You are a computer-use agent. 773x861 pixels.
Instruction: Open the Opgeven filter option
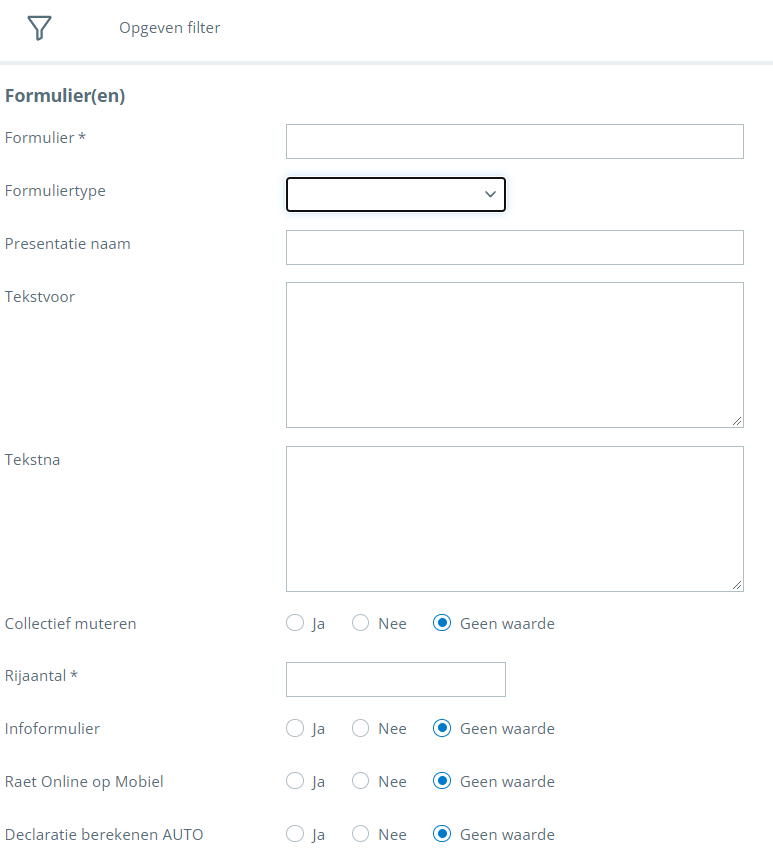[x=169, y=28]
